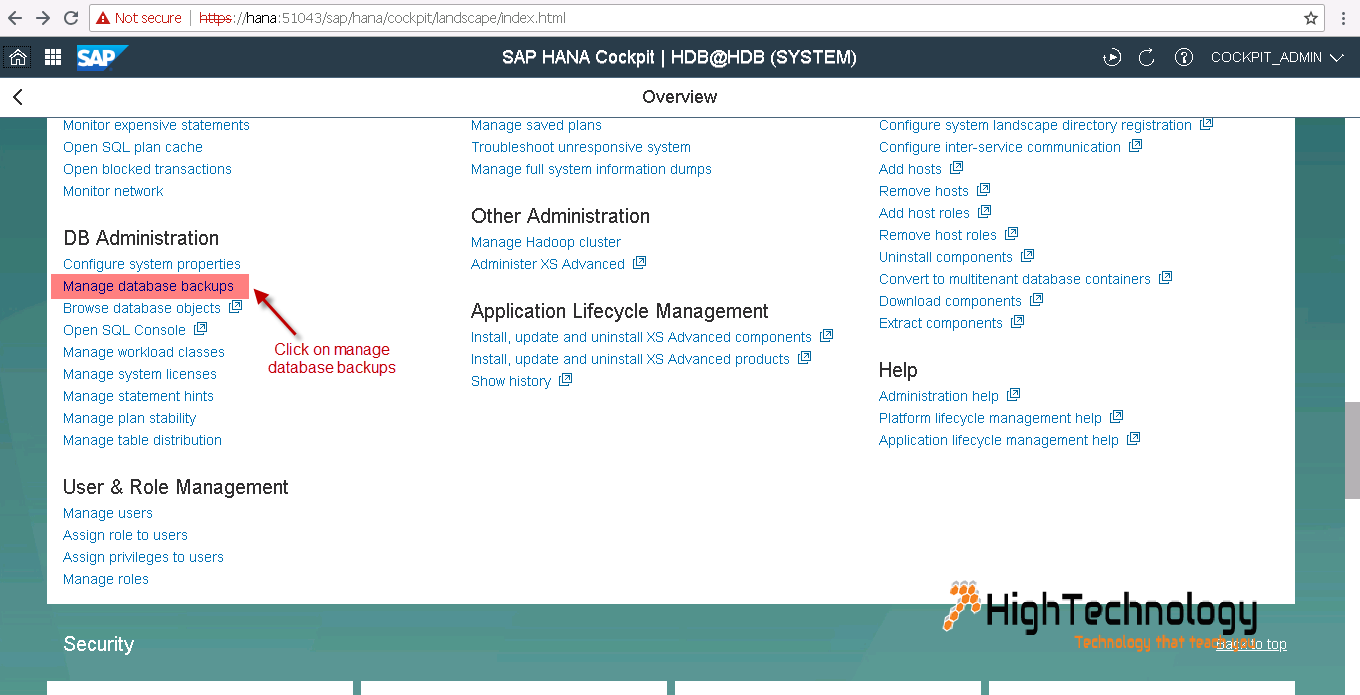Click the SAP Cockpit home icon

[x=17, y=58]
